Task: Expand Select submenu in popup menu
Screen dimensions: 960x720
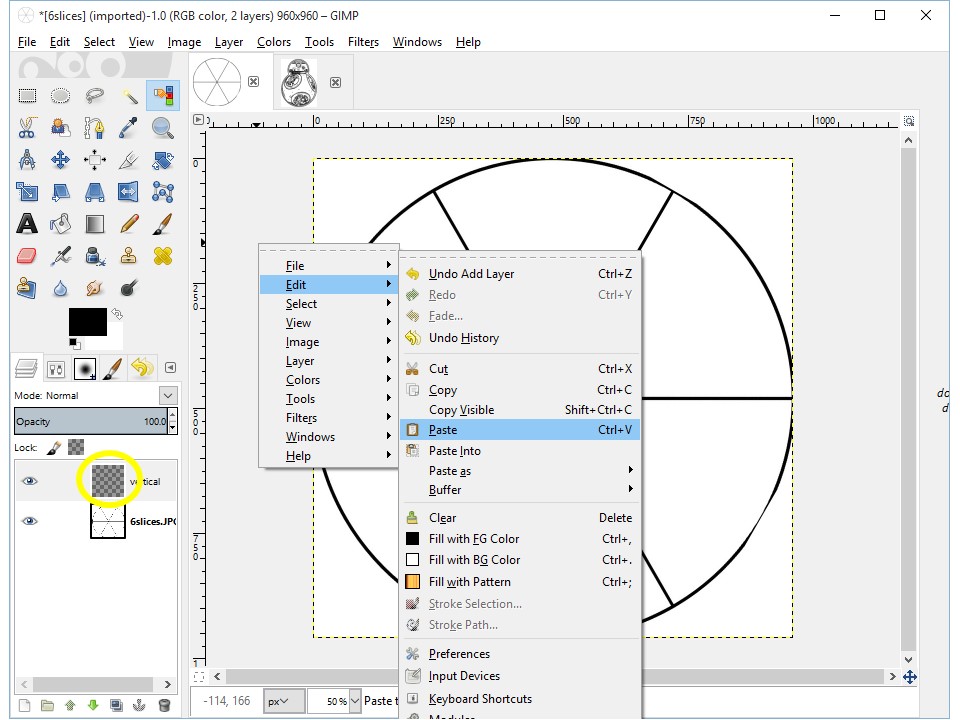Action: click(x=329, y=304)
